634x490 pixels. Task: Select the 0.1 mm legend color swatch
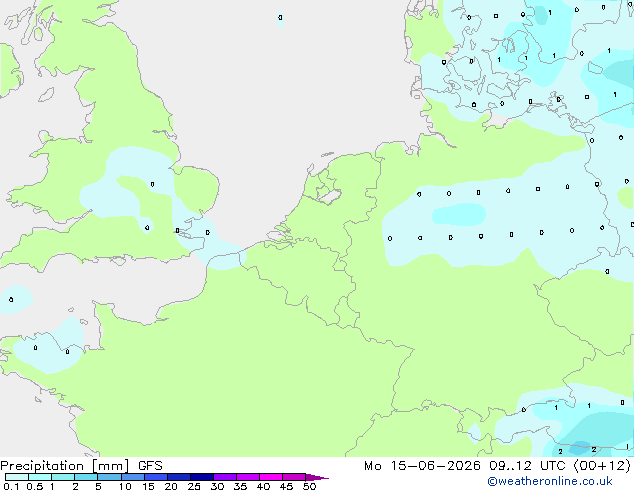17,477
